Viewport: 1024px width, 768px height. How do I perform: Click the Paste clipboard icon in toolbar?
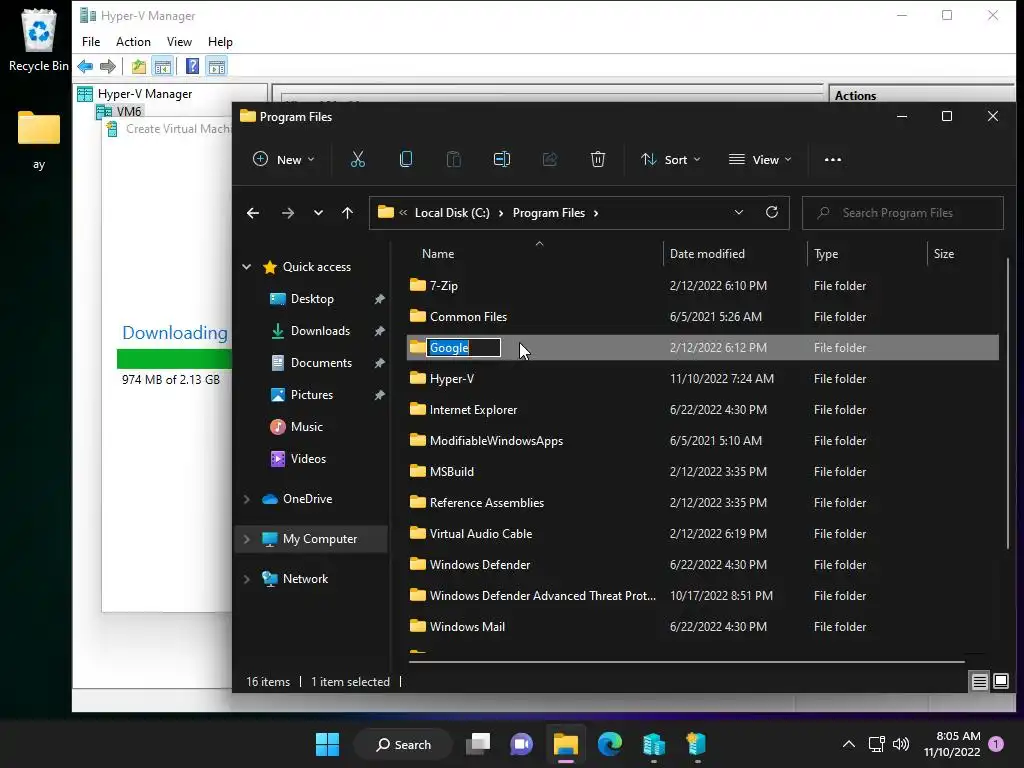(453, 159)
